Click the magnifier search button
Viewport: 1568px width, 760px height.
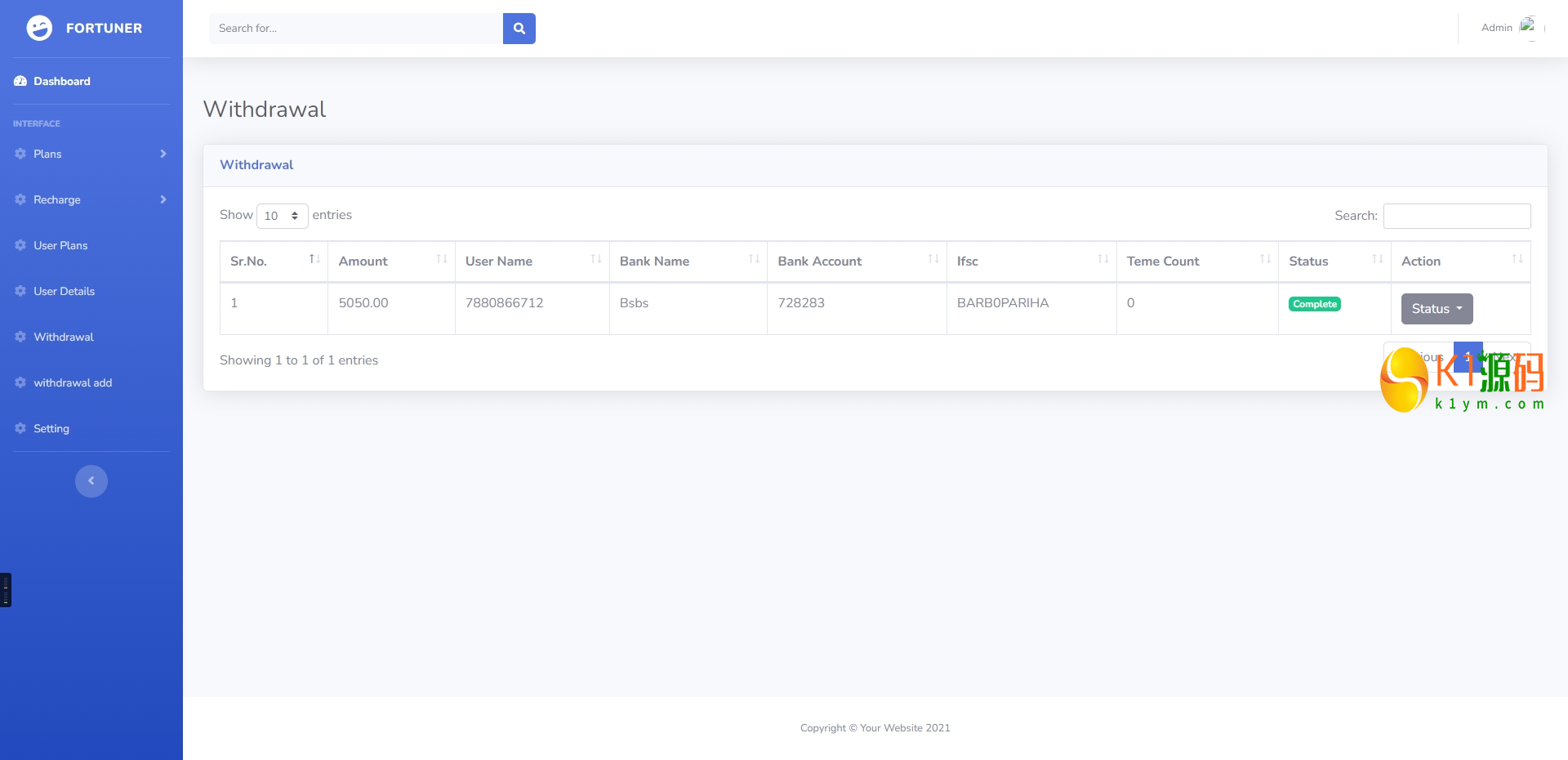coord(519,29)
